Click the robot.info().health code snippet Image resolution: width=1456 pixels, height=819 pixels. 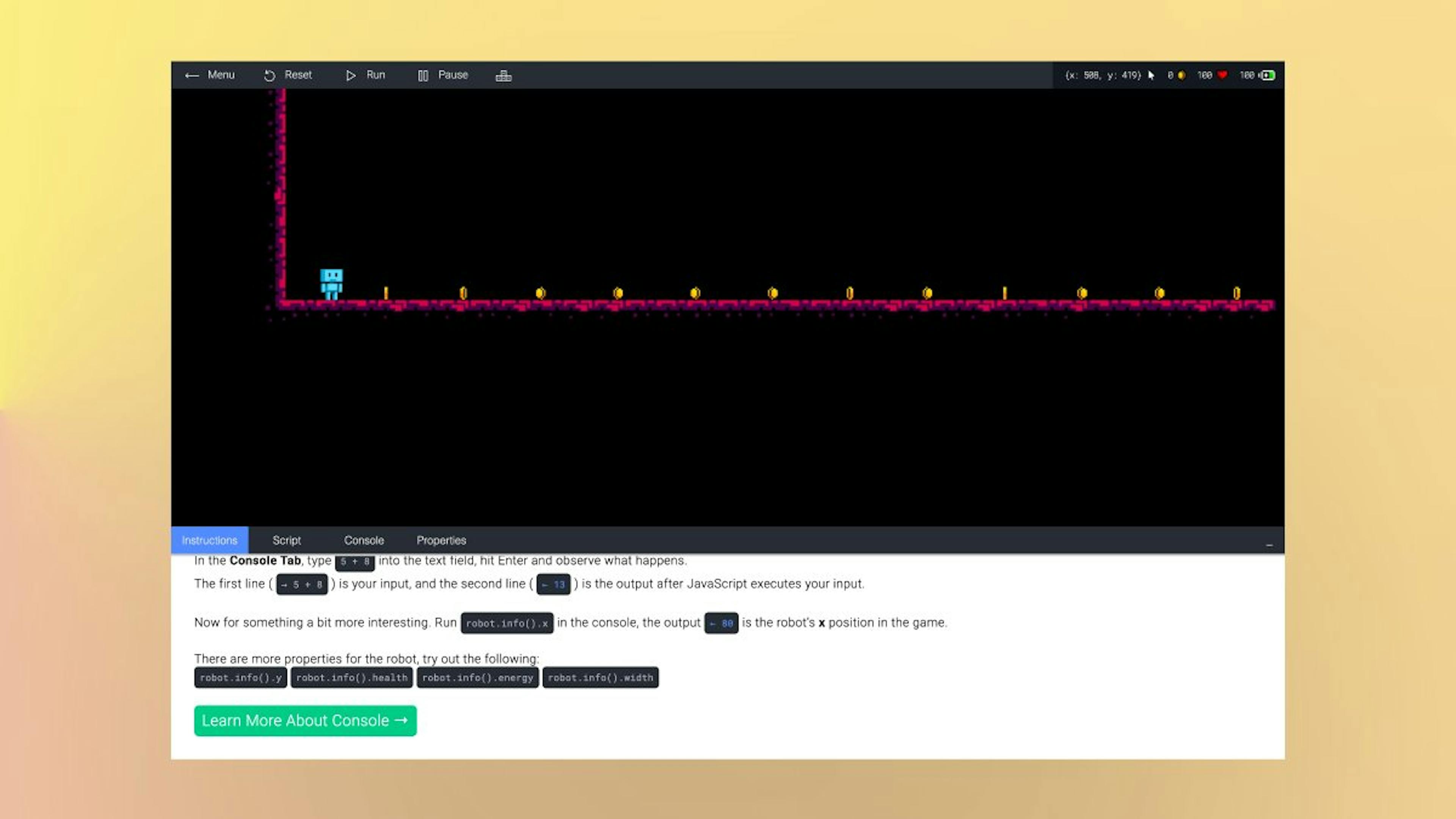(351, 678)
